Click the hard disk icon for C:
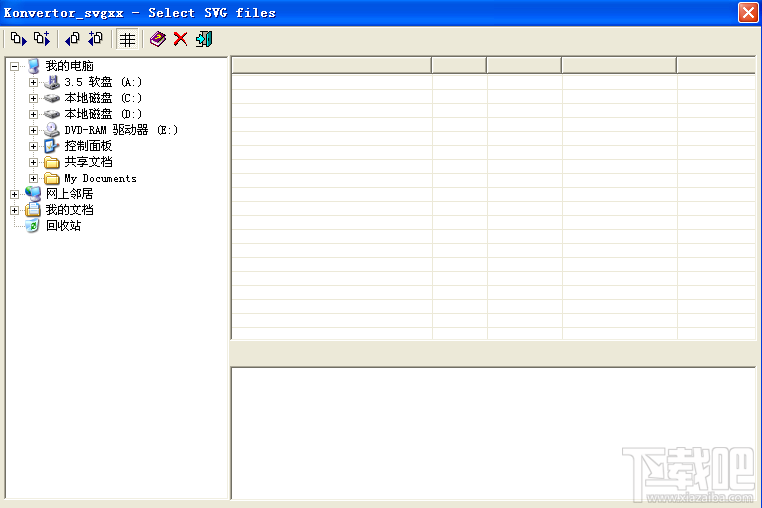 52,98
